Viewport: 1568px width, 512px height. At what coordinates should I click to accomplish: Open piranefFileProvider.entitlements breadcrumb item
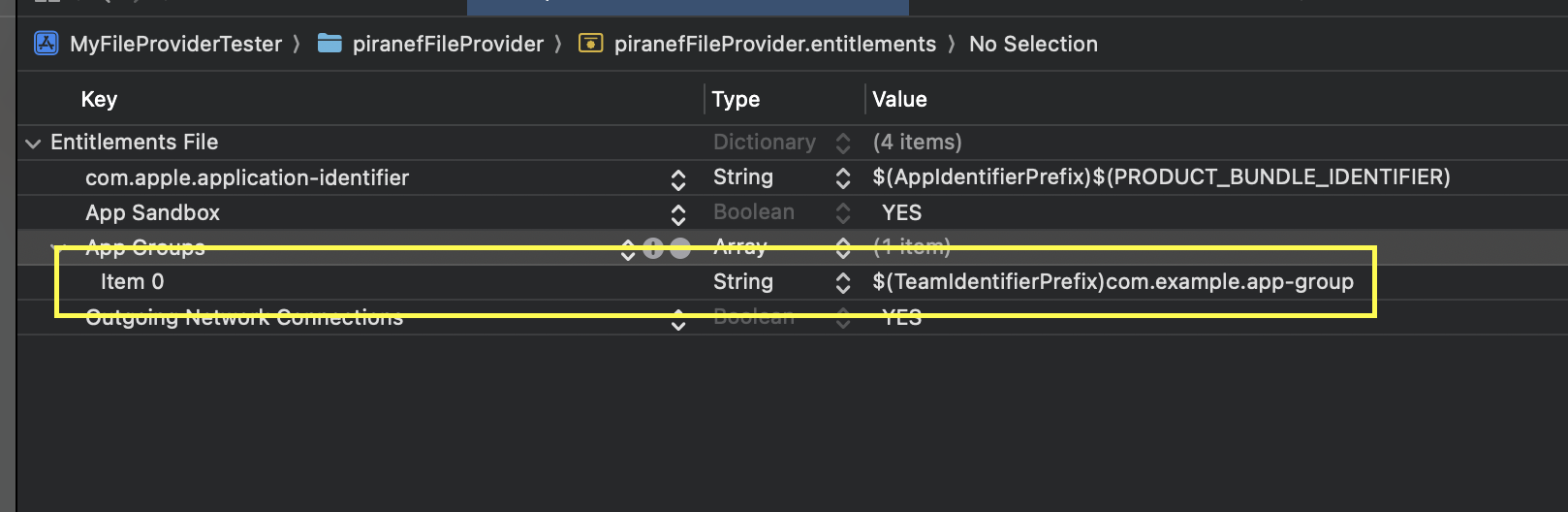775,44
